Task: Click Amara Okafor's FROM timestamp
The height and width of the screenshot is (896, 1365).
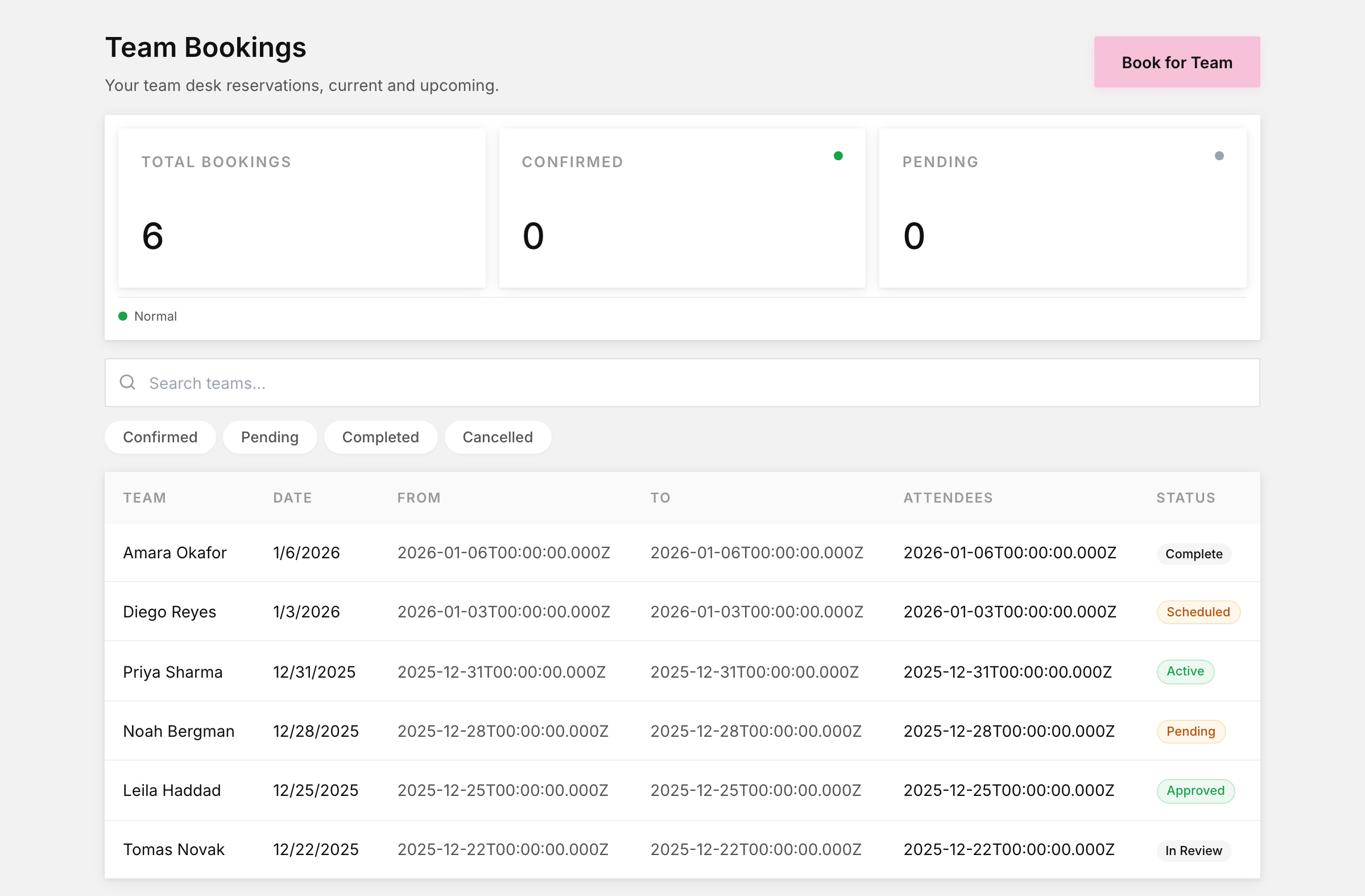Action: pyautogui.click(x=503, y=553)
